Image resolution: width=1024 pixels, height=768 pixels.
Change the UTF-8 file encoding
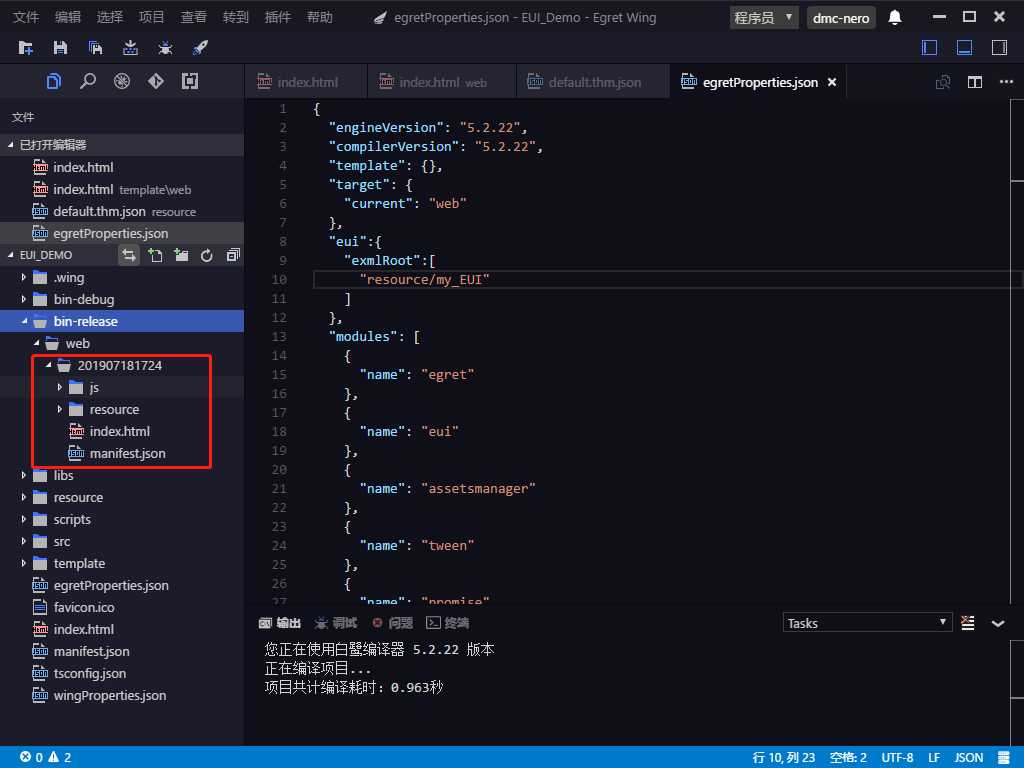[x=897, y=758]
